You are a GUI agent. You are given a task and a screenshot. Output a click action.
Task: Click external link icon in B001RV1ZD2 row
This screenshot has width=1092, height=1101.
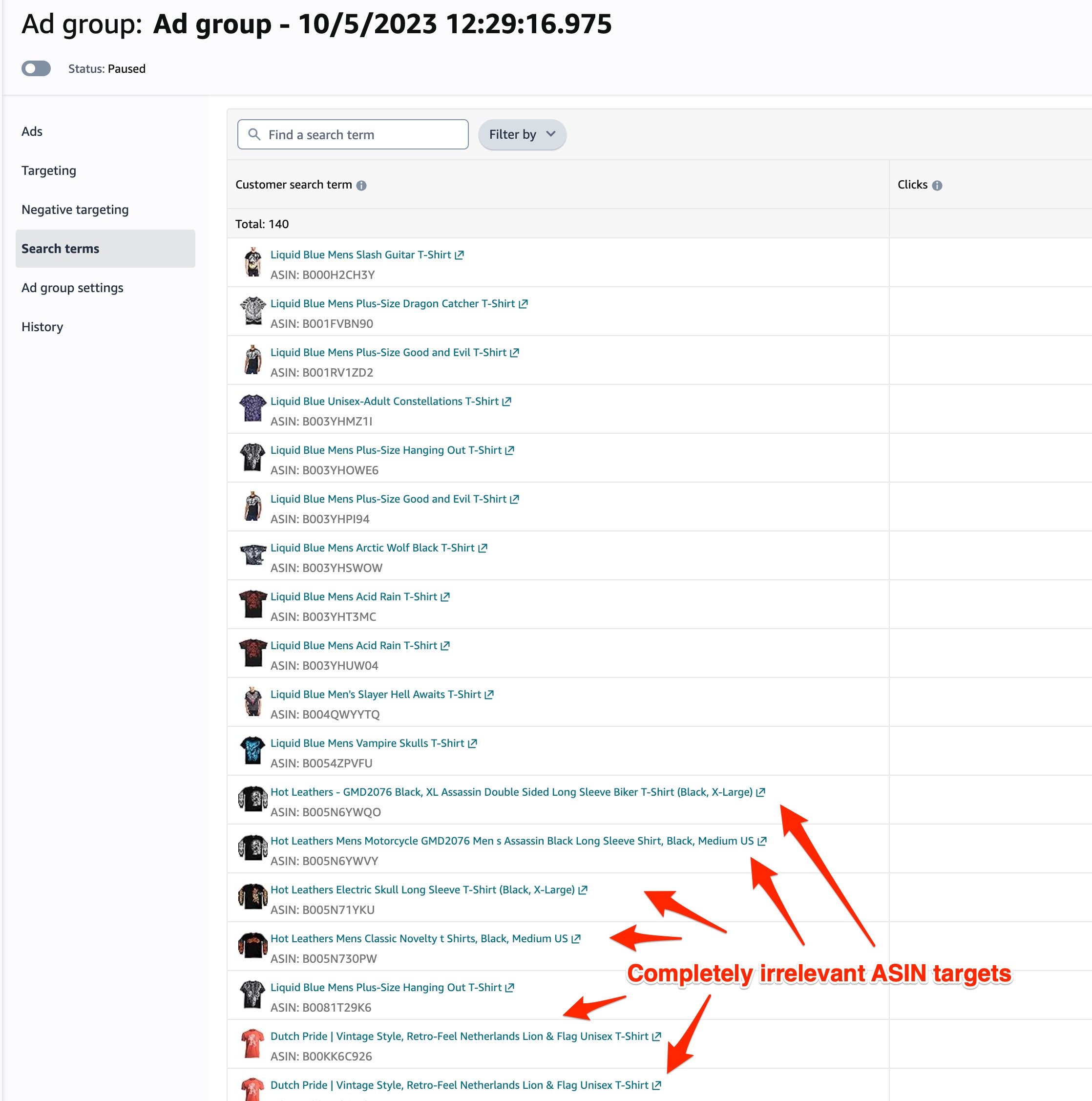point(514,353)
